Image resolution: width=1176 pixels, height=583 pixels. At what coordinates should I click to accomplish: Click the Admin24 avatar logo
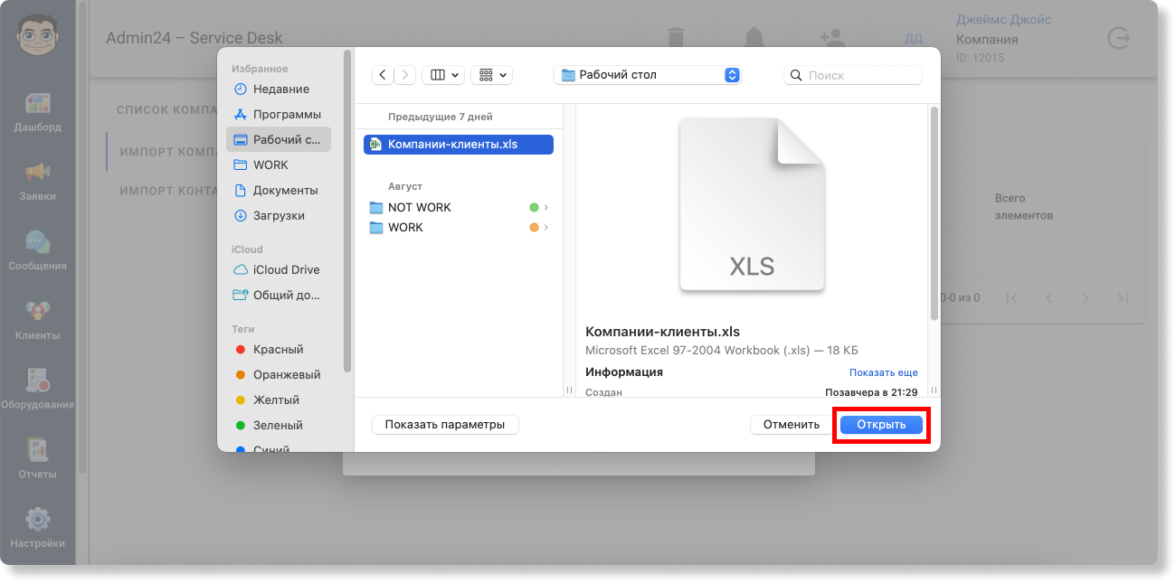point(38,35)
